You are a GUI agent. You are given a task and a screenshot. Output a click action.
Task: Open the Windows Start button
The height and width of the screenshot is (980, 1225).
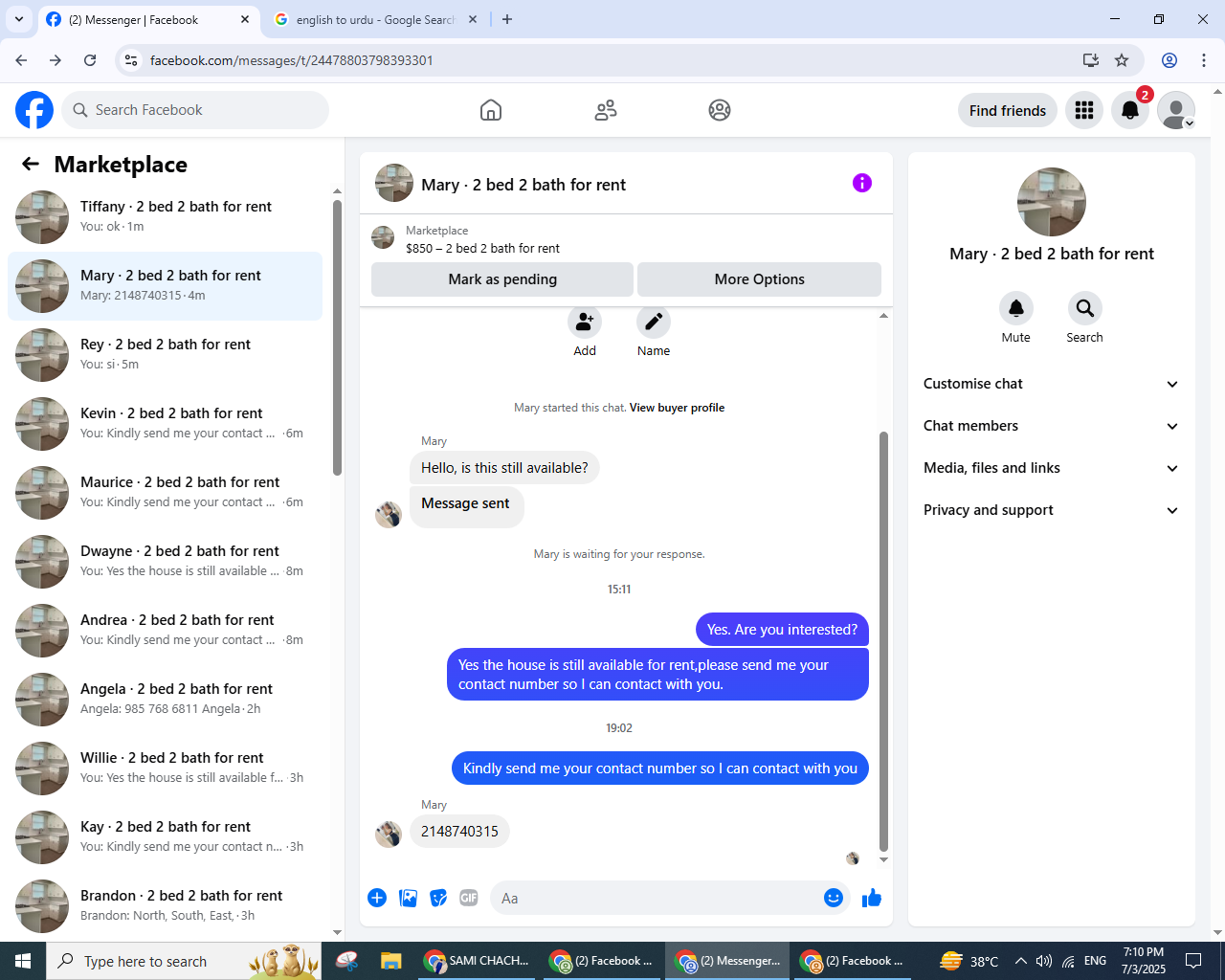(x=23, y=961)
